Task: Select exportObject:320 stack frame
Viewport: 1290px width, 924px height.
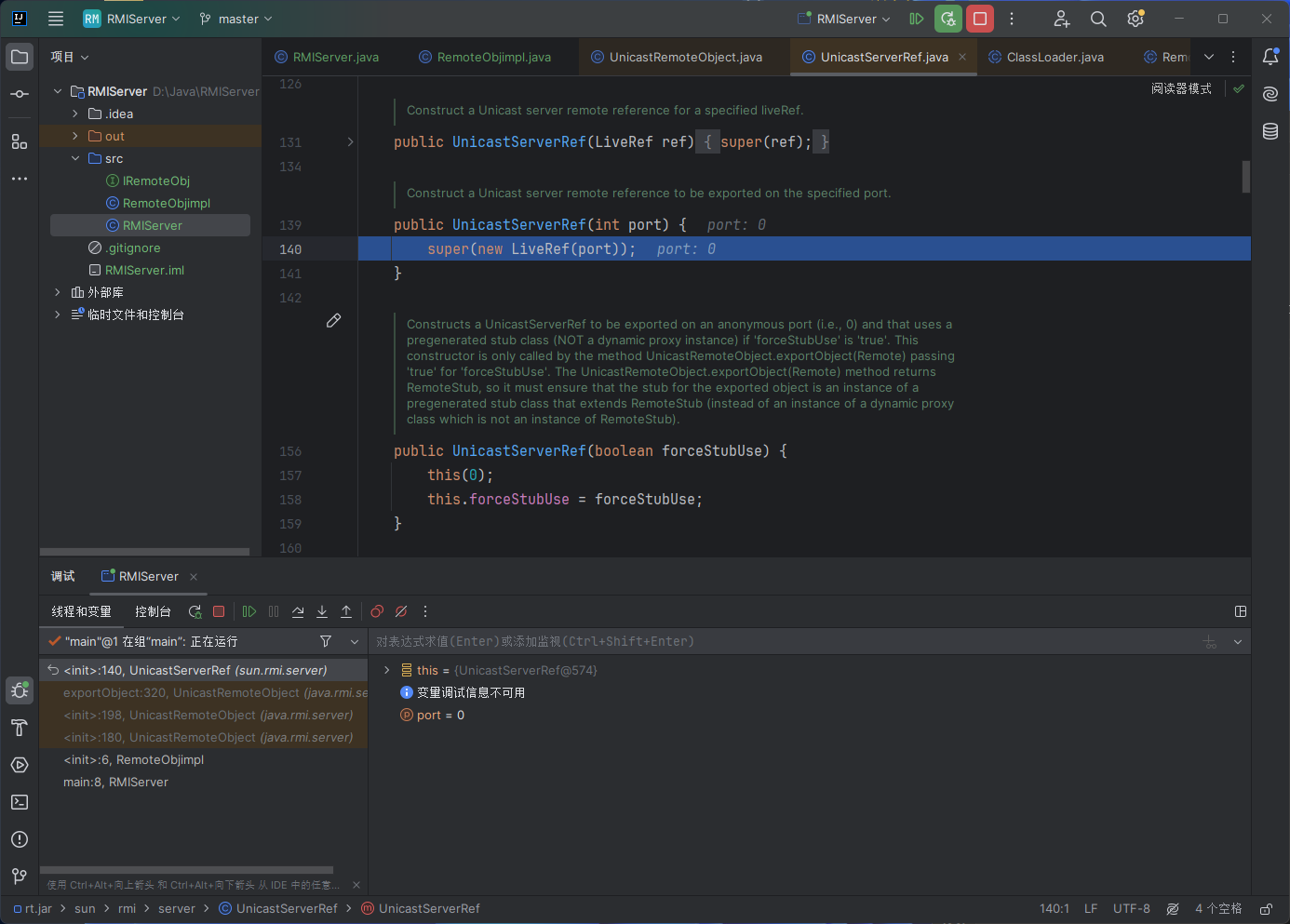Action: [204, 692]
